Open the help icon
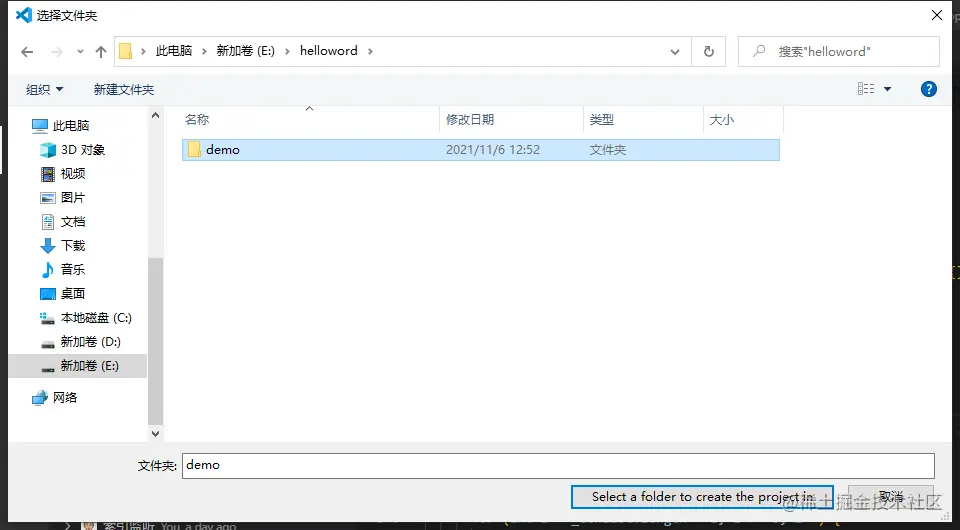 click(x=929, y=89)
